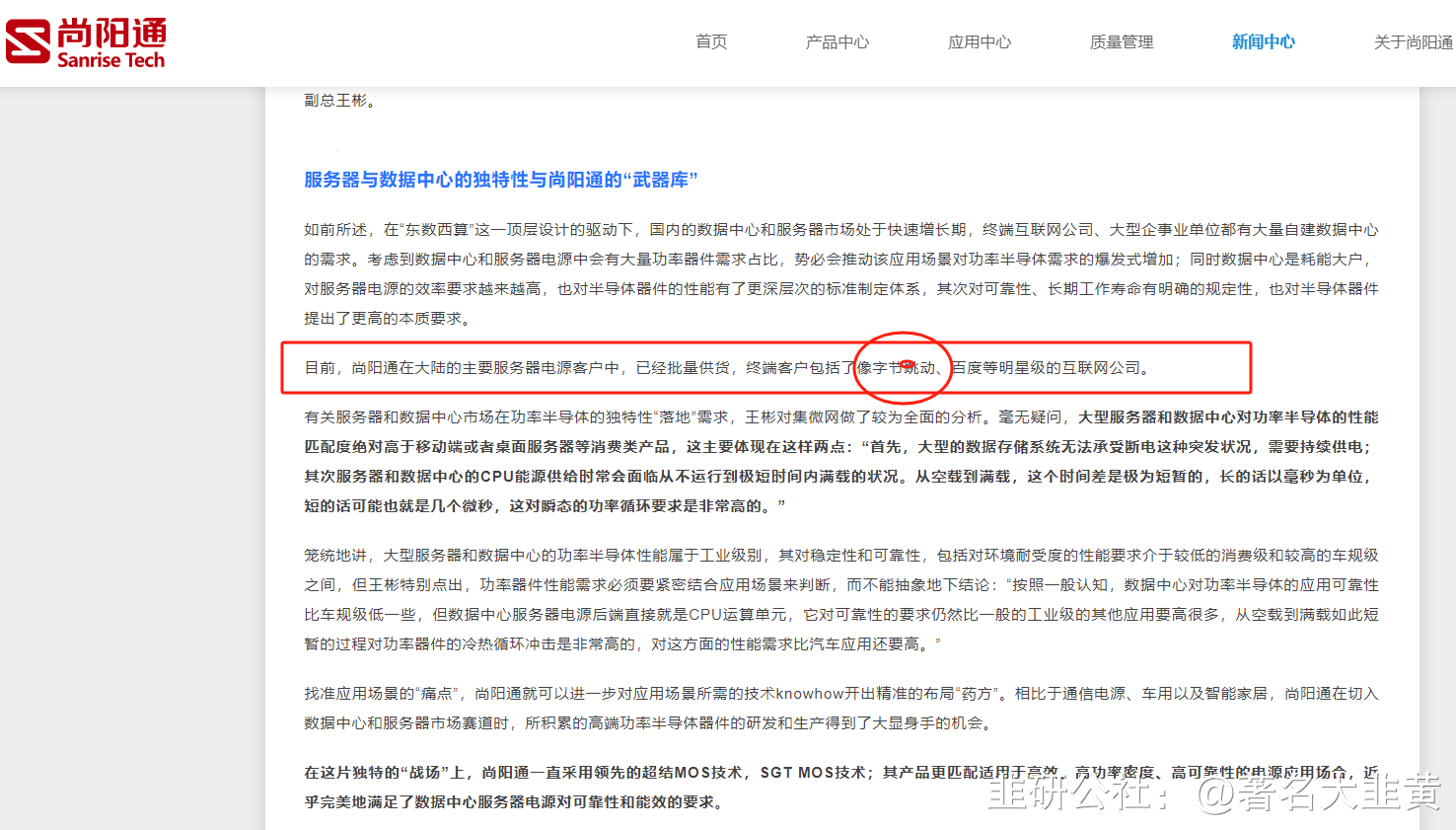Click the Sanrise Tech English wordmark
Screen dimensions: 1456x830
point(111,60)
